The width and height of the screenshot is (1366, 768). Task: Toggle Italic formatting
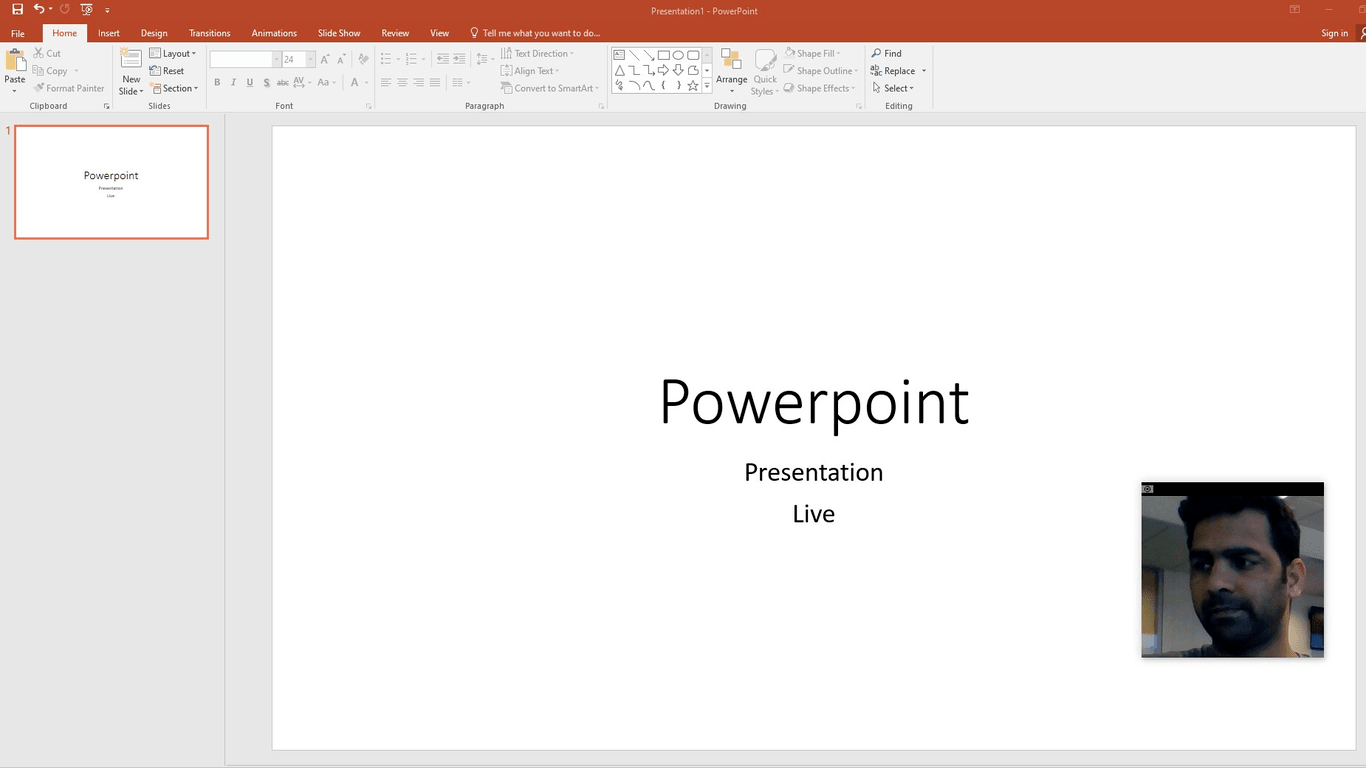point(233,83)
